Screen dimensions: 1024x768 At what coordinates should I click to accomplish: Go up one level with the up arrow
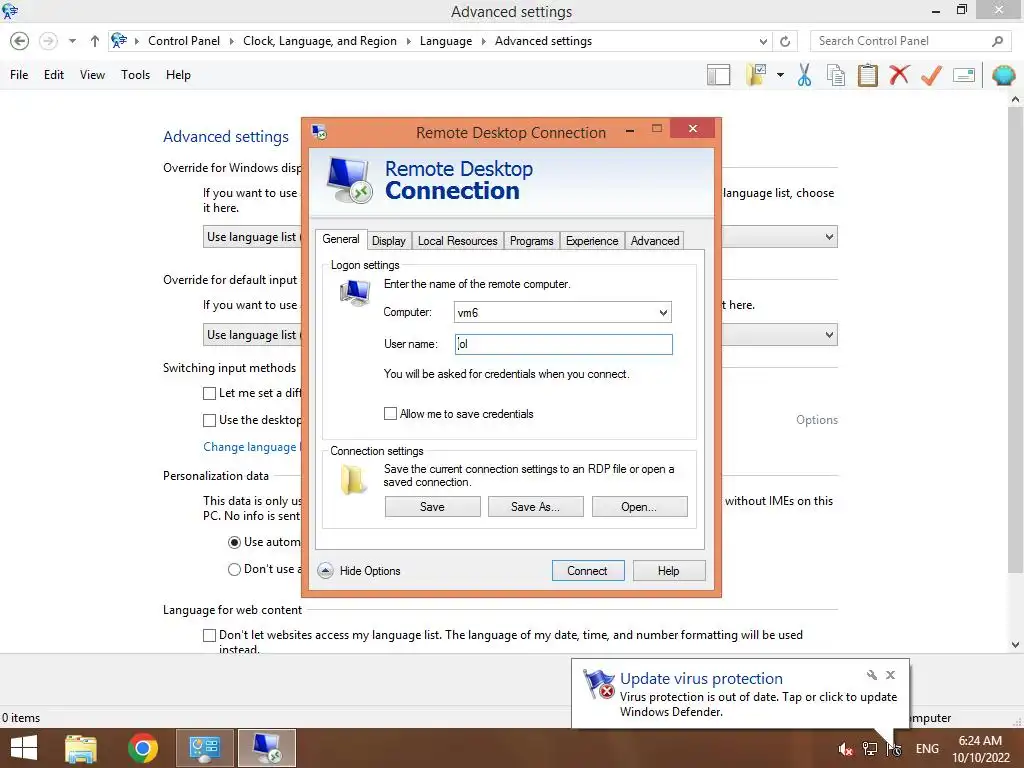pos(95,41)
